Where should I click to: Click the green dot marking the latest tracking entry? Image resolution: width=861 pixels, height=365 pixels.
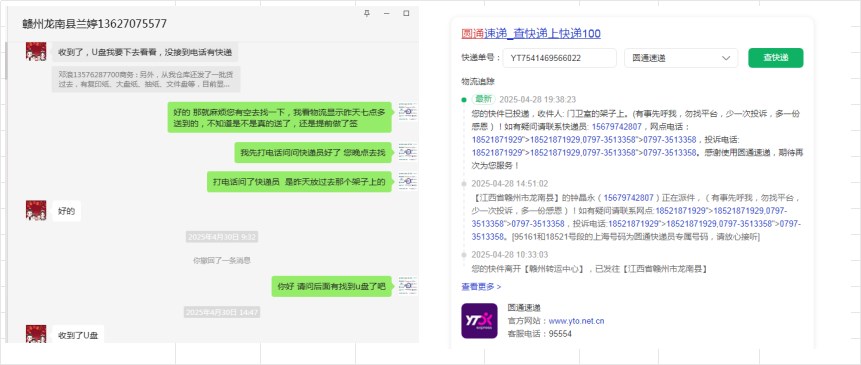point(464,100)
